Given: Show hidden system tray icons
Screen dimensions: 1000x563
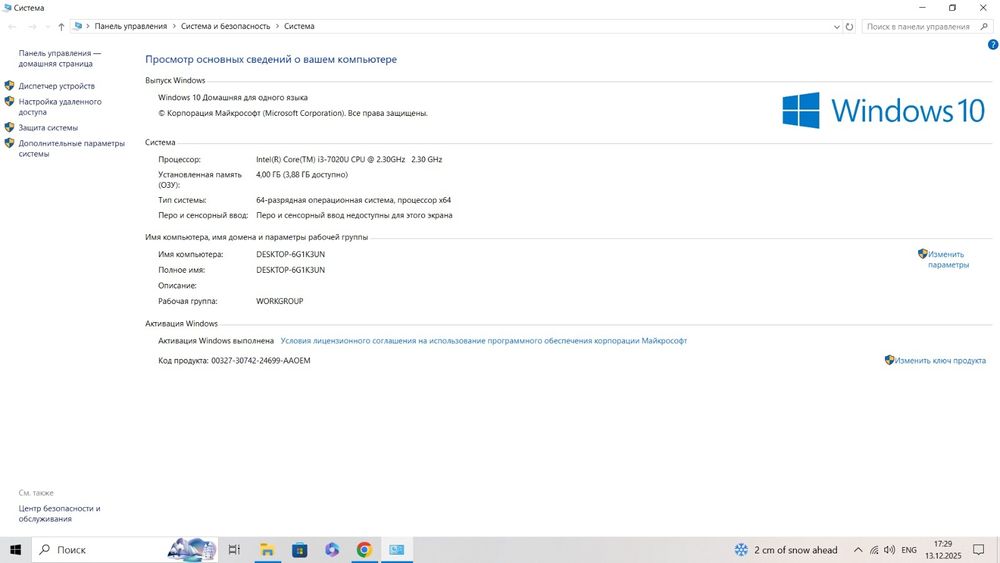Looking at the screenshot, I should tap(858, 550).
